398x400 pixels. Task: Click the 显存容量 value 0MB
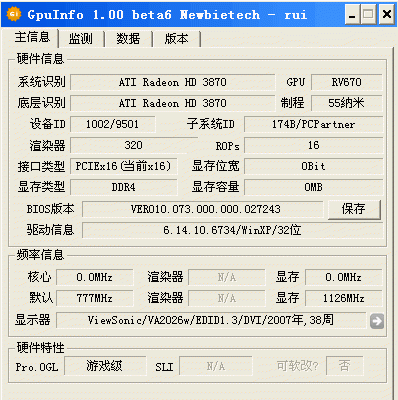click(313, 187)
